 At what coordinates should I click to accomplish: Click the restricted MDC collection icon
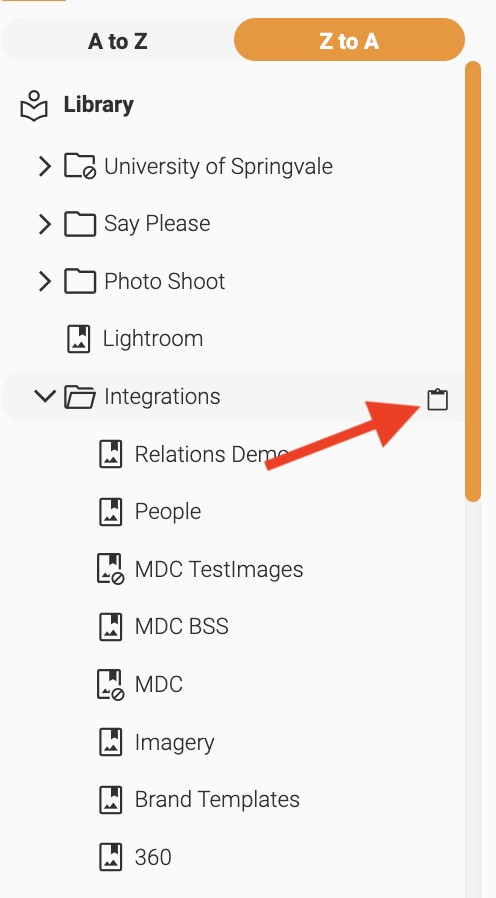point(110,684)
